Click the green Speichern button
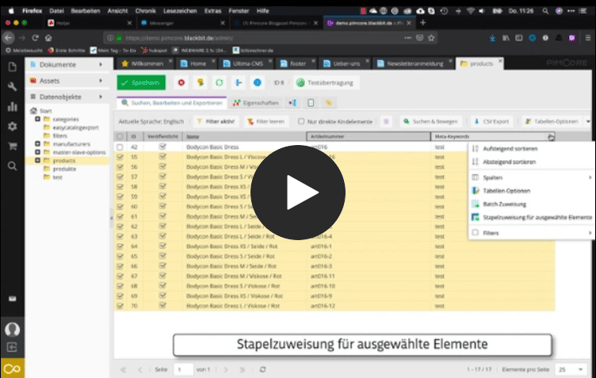The width and height of the screenshot is (596, 378). point(141,83)
